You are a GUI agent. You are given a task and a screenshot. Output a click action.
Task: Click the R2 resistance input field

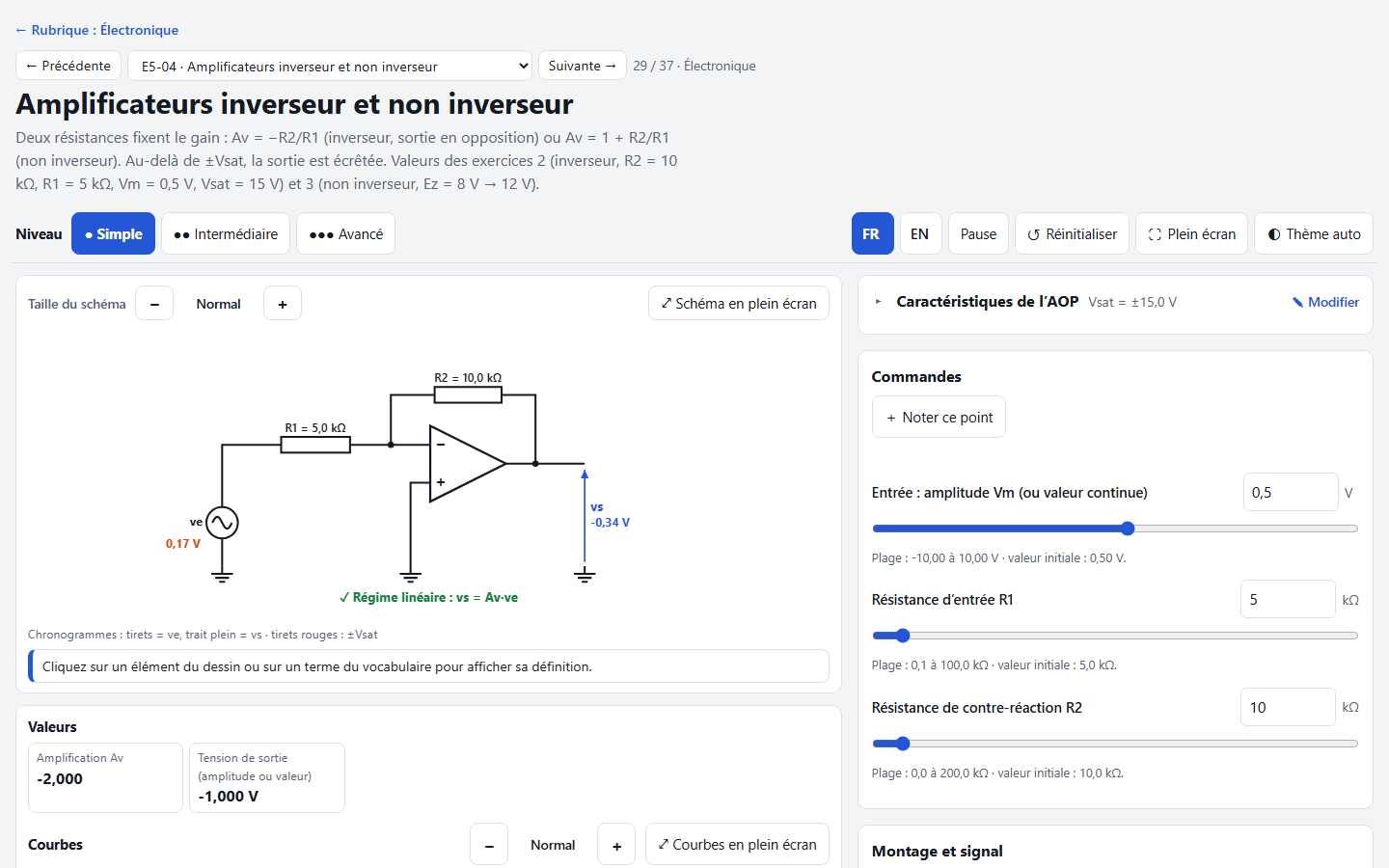pos(1288,707)
